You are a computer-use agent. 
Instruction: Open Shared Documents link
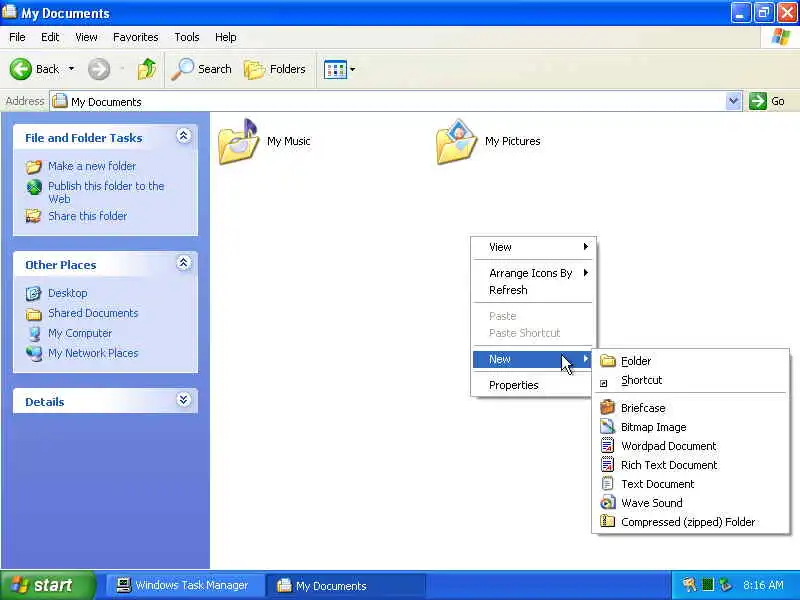point(93,313)
